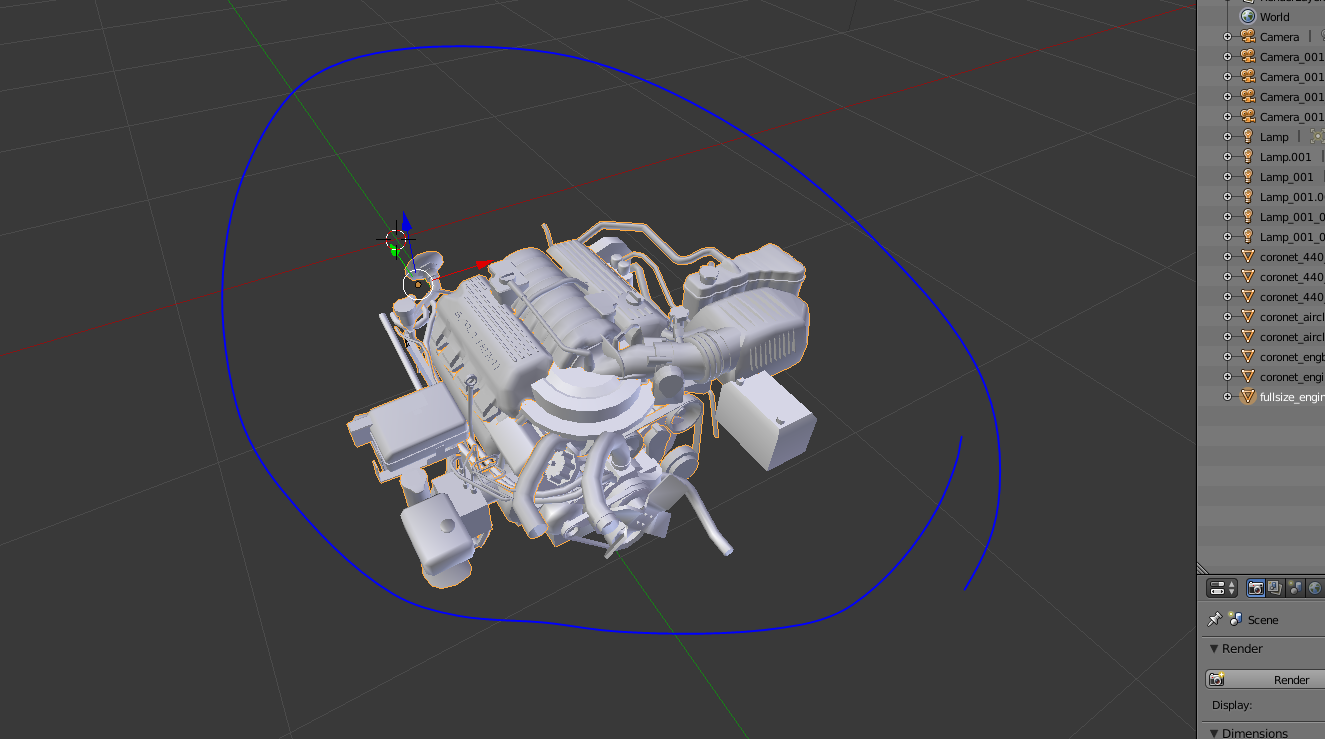Click the 3D cursor crosshair in the viewport
Screen dimensions: 1325x739
pyautogui.click(x=396, y=240)
